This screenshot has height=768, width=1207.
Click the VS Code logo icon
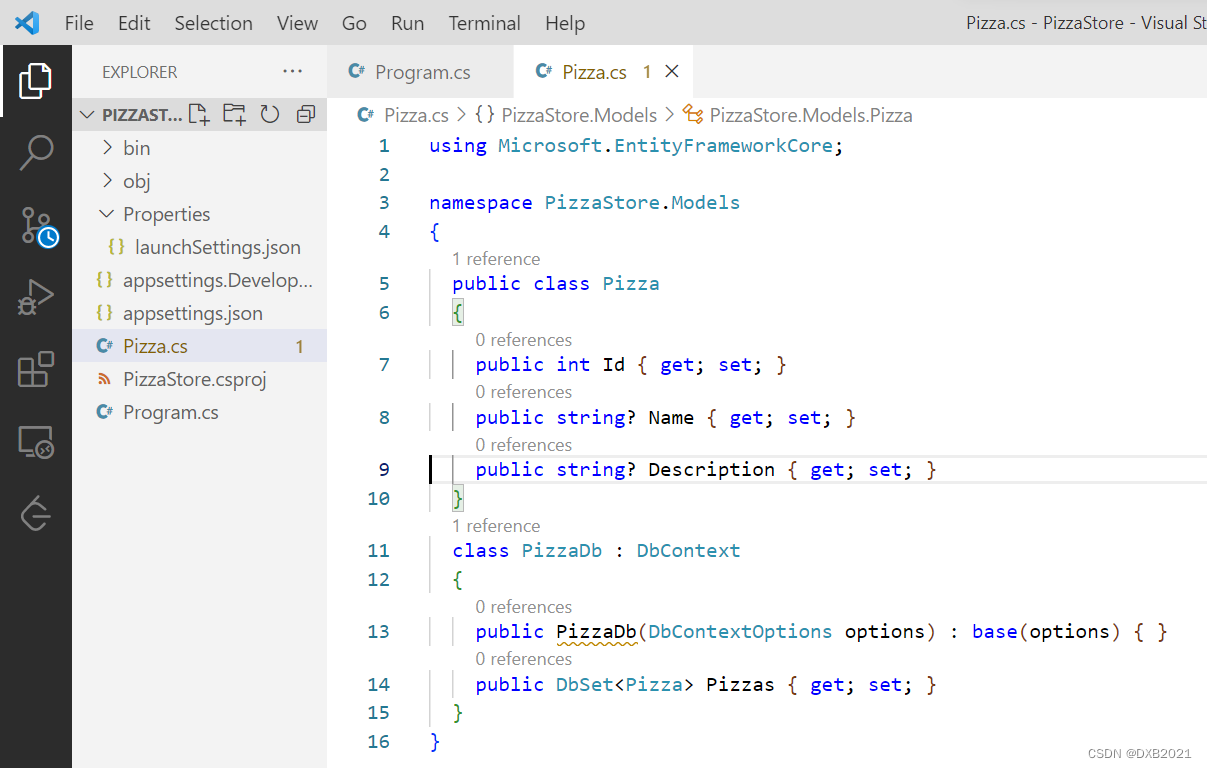[27, 22]
